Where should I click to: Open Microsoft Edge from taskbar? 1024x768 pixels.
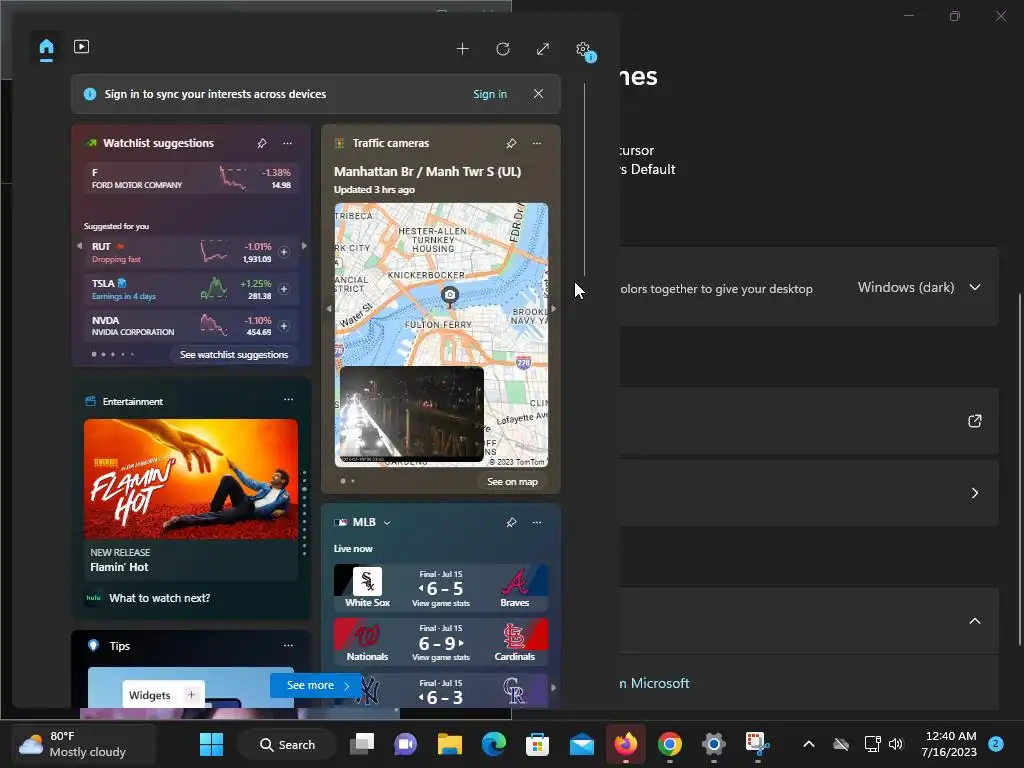[494, 744]
